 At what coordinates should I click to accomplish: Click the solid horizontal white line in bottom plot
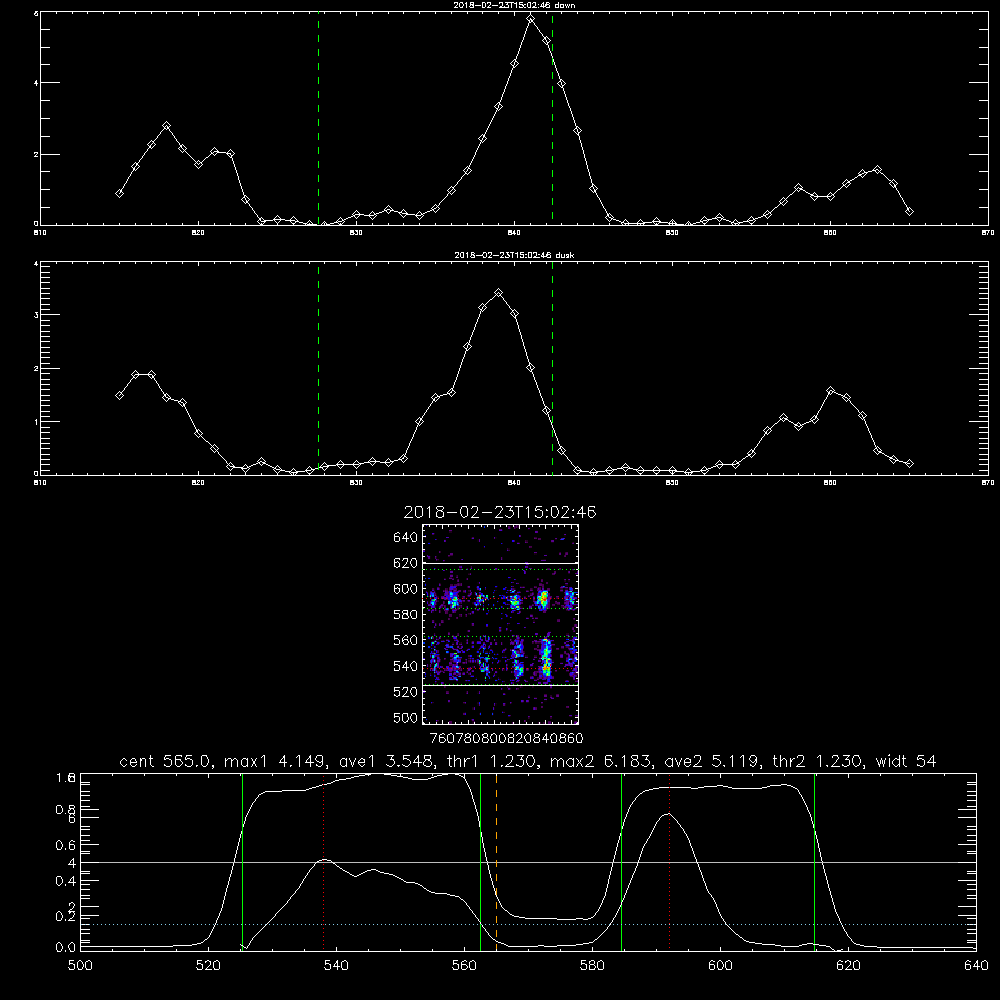[x=528, y=862]
